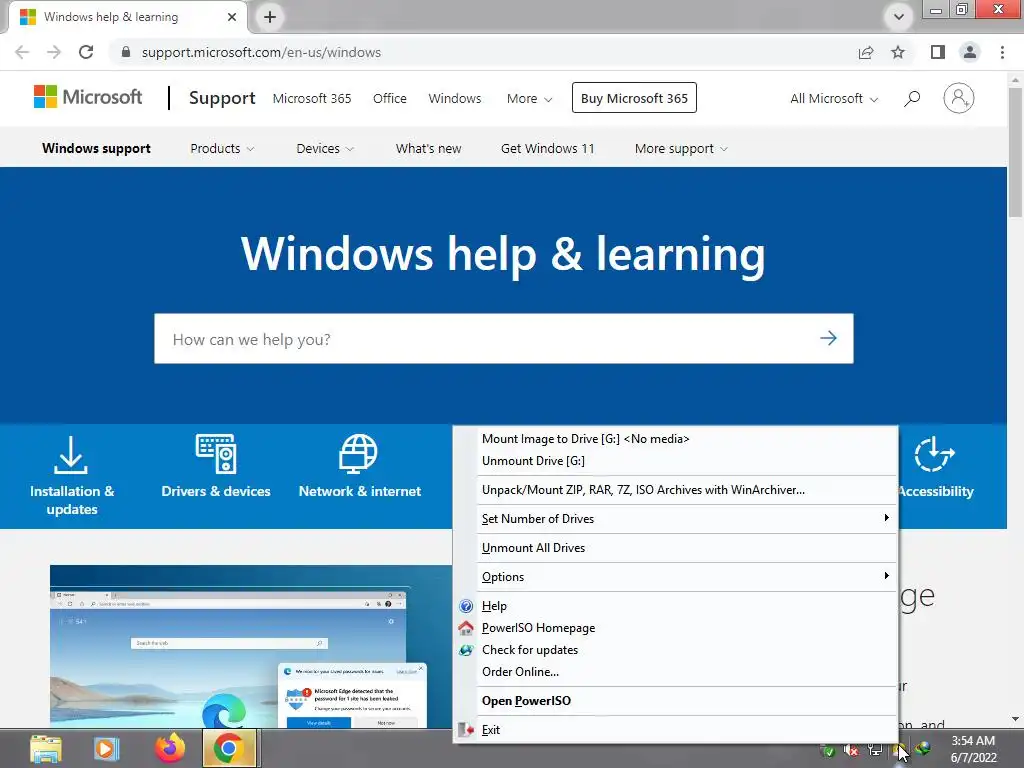Screen dimensions: 1024x768
Task: Expand the Devices dropdown
Action: (x=325, y=148)
